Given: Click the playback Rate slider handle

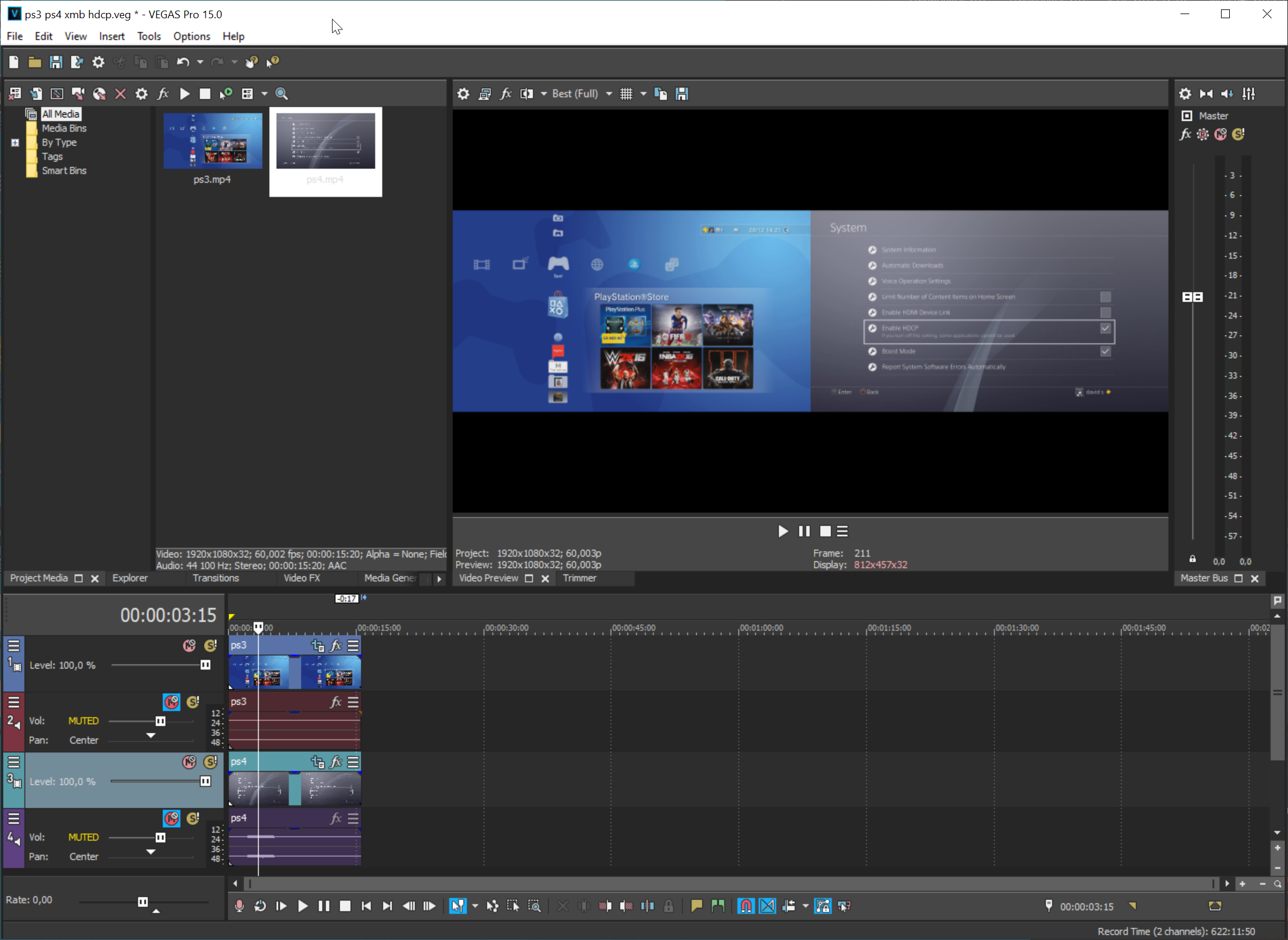Looking at the screenshot, I should [142, 902].
